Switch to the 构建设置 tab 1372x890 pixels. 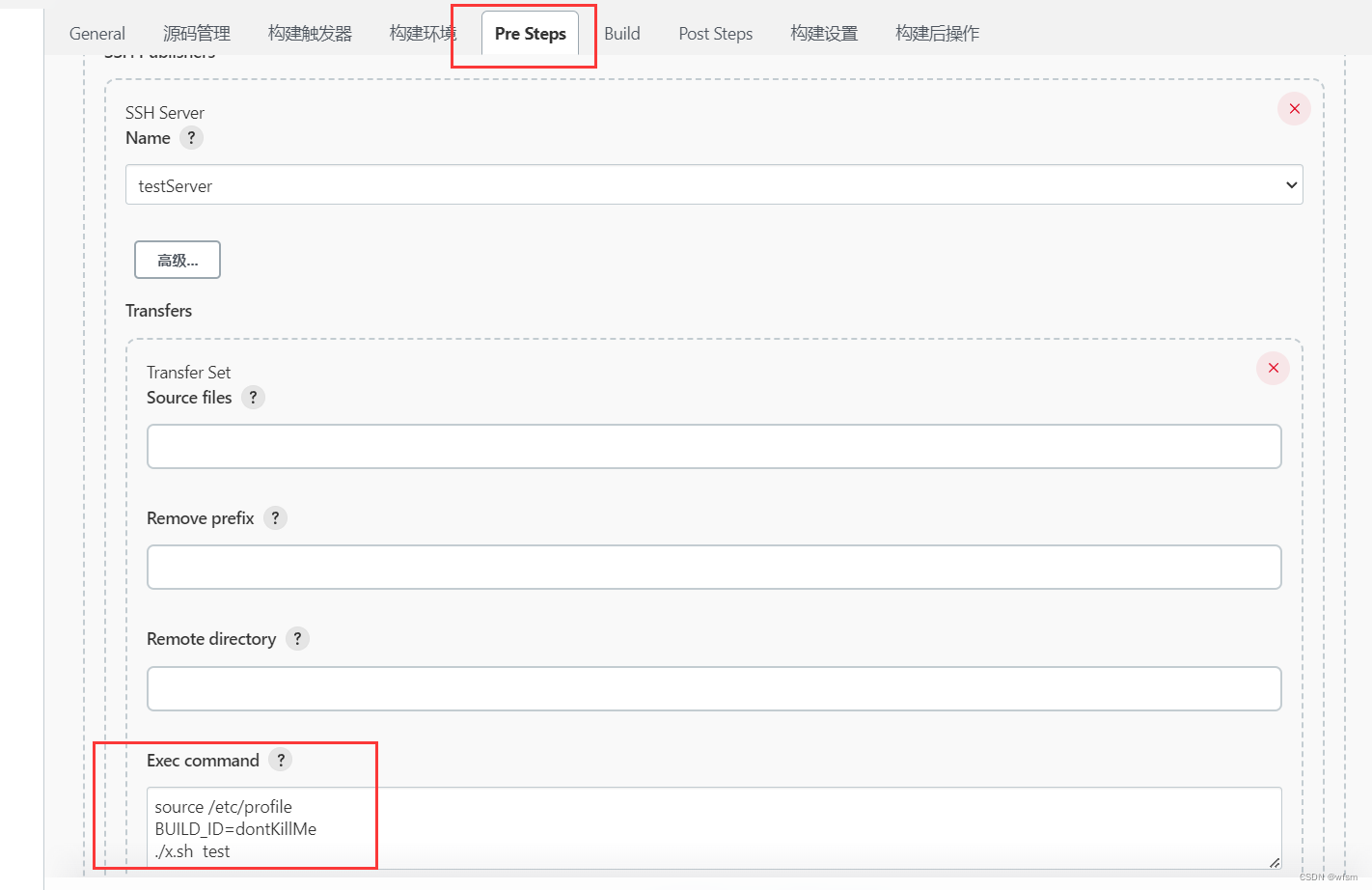point(824,34)
